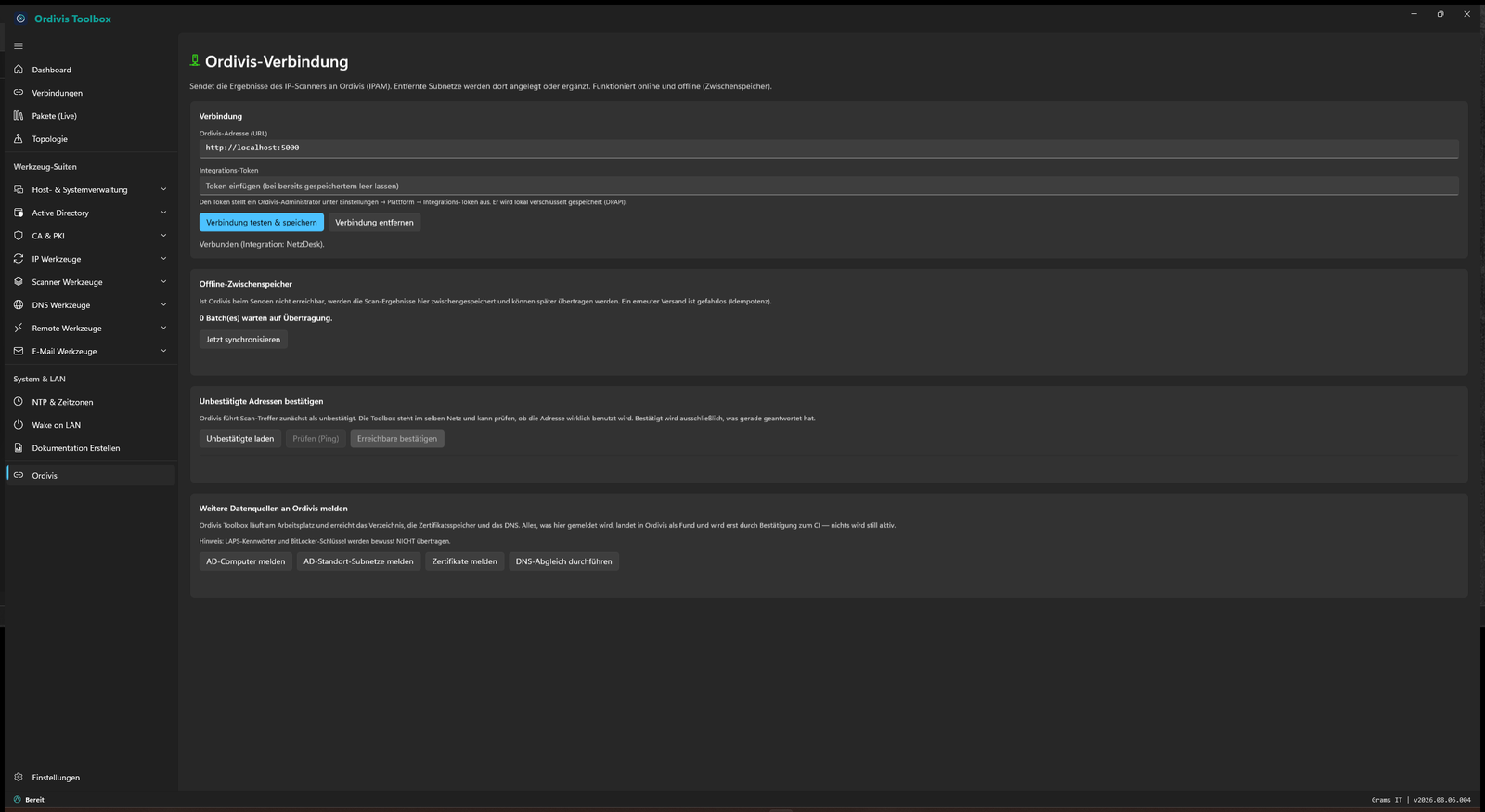Open Wake on LAN

[x=91, y=425]
